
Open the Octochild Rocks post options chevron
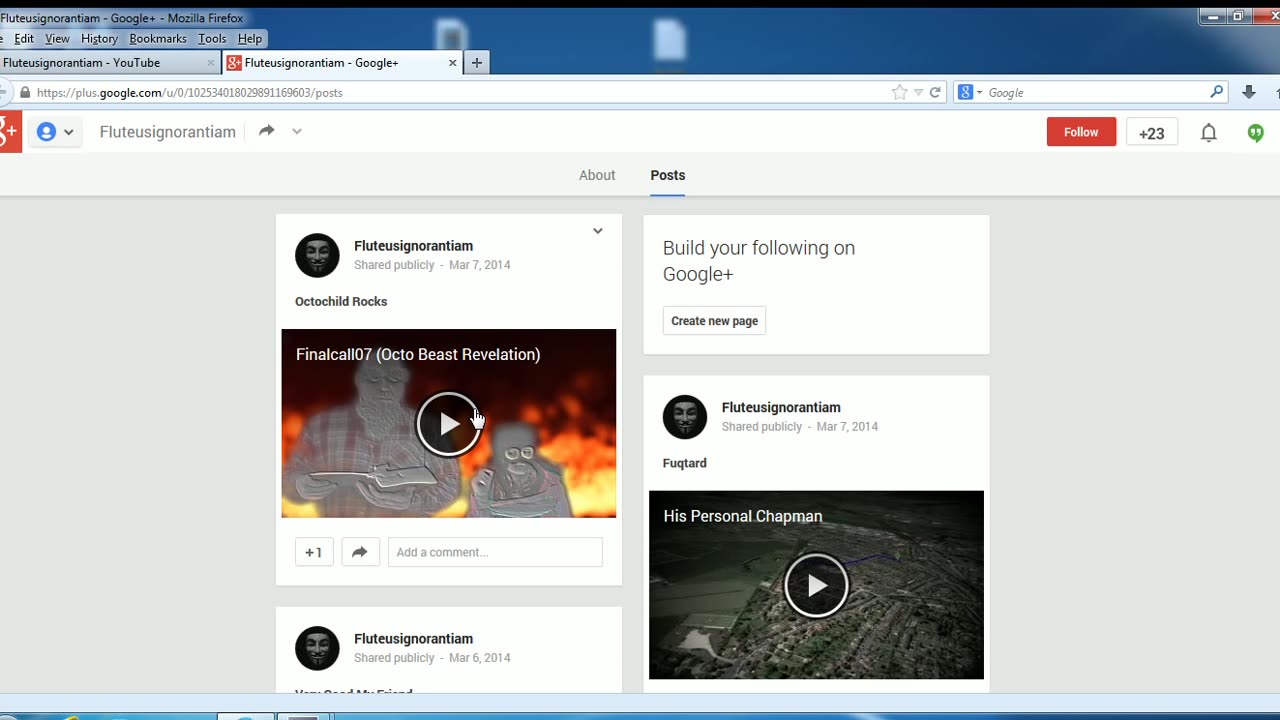[x=597, y=231]
